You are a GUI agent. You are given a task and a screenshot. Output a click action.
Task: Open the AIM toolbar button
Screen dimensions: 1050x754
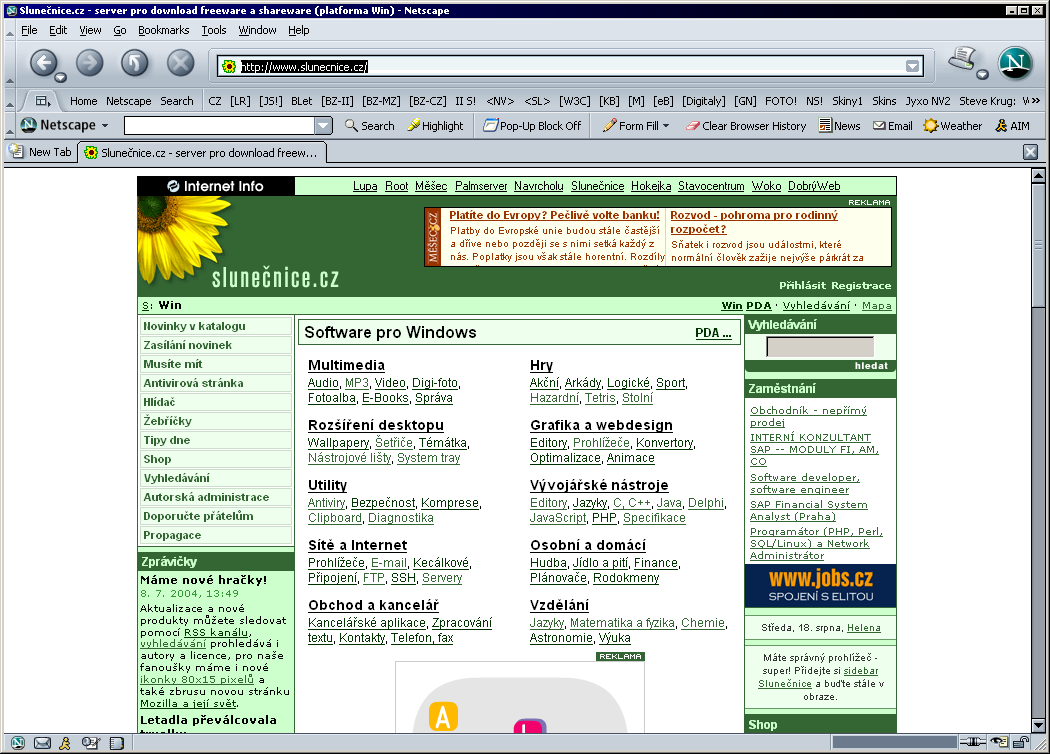pos(1012,125)
